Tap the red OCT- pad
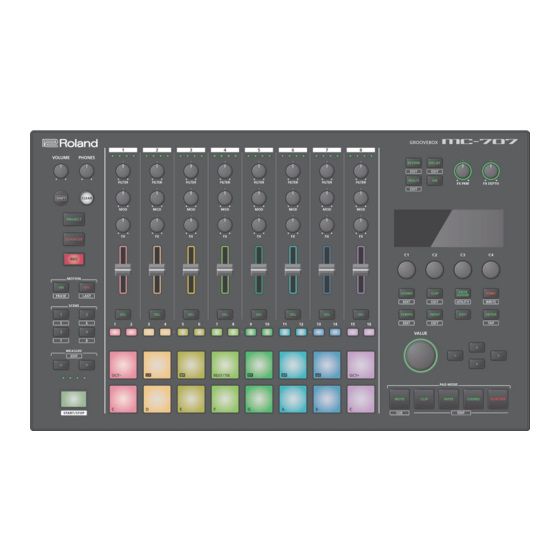 click(x=123, y=365)
